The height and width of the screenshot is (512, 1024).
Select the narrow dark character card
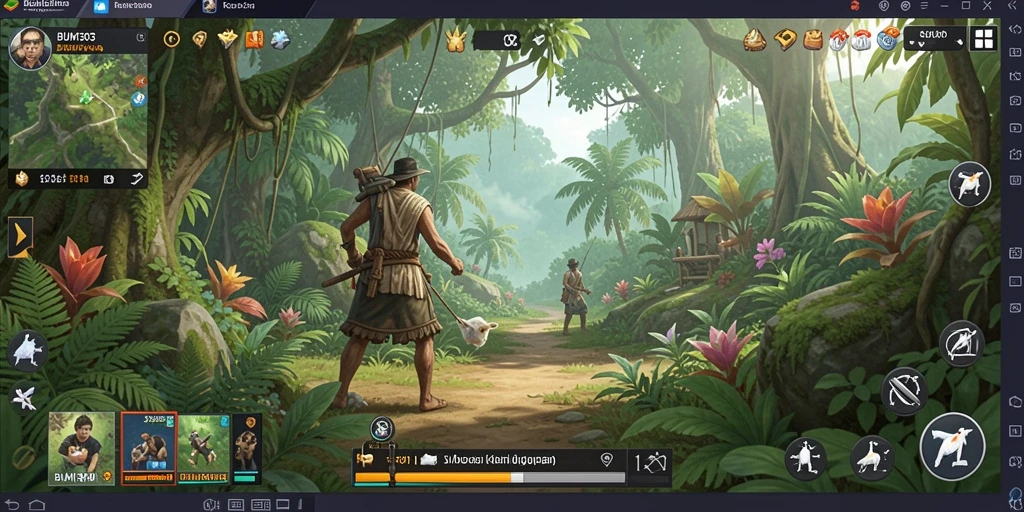[x=247, y=449]
